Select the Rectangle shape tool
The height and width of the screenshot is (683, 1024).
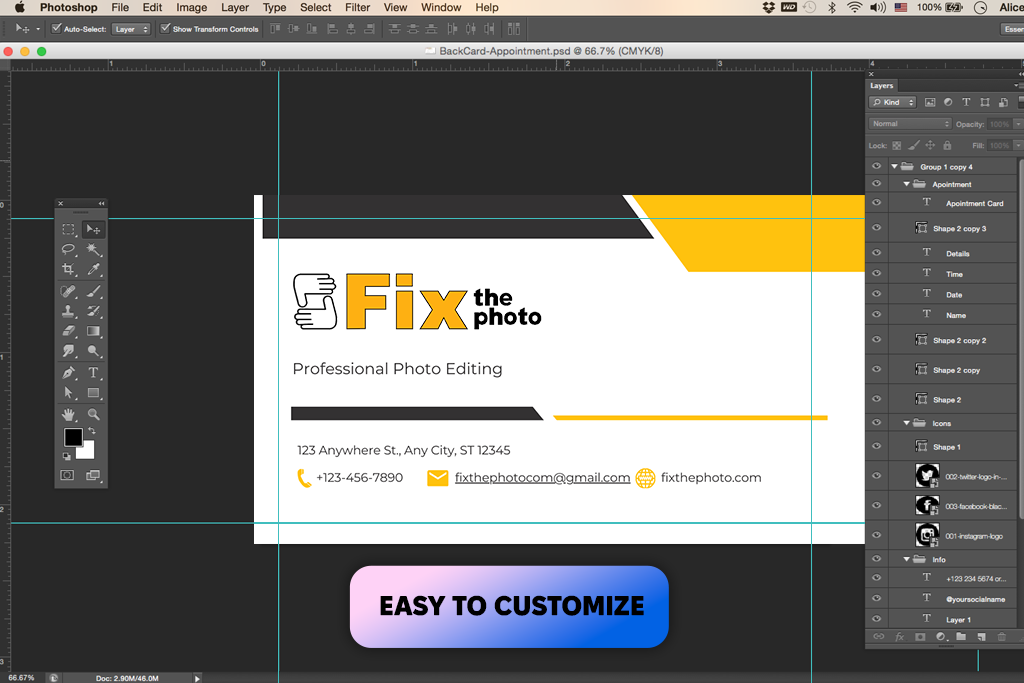coord(93,393)
